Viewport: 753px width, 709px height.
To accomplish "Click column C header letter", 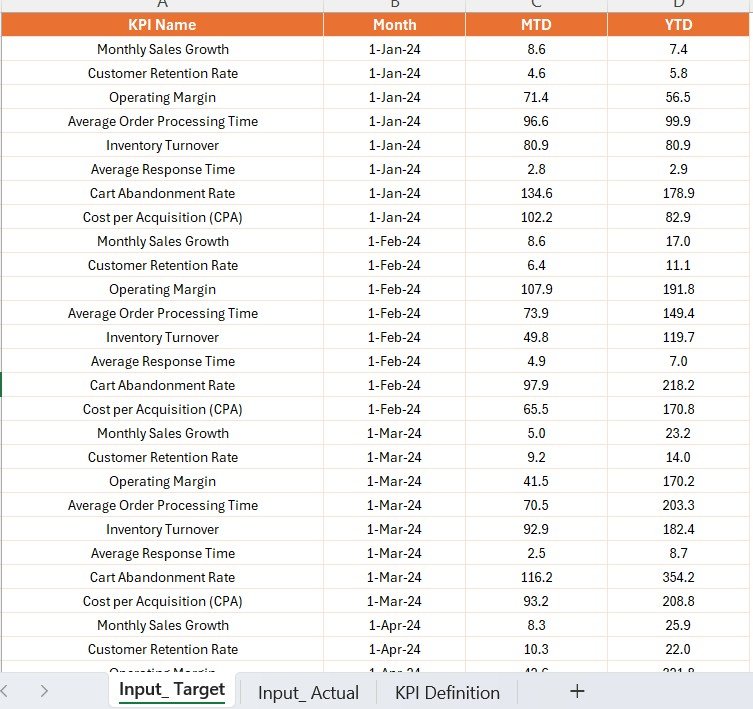I will [x=536, y=5].
